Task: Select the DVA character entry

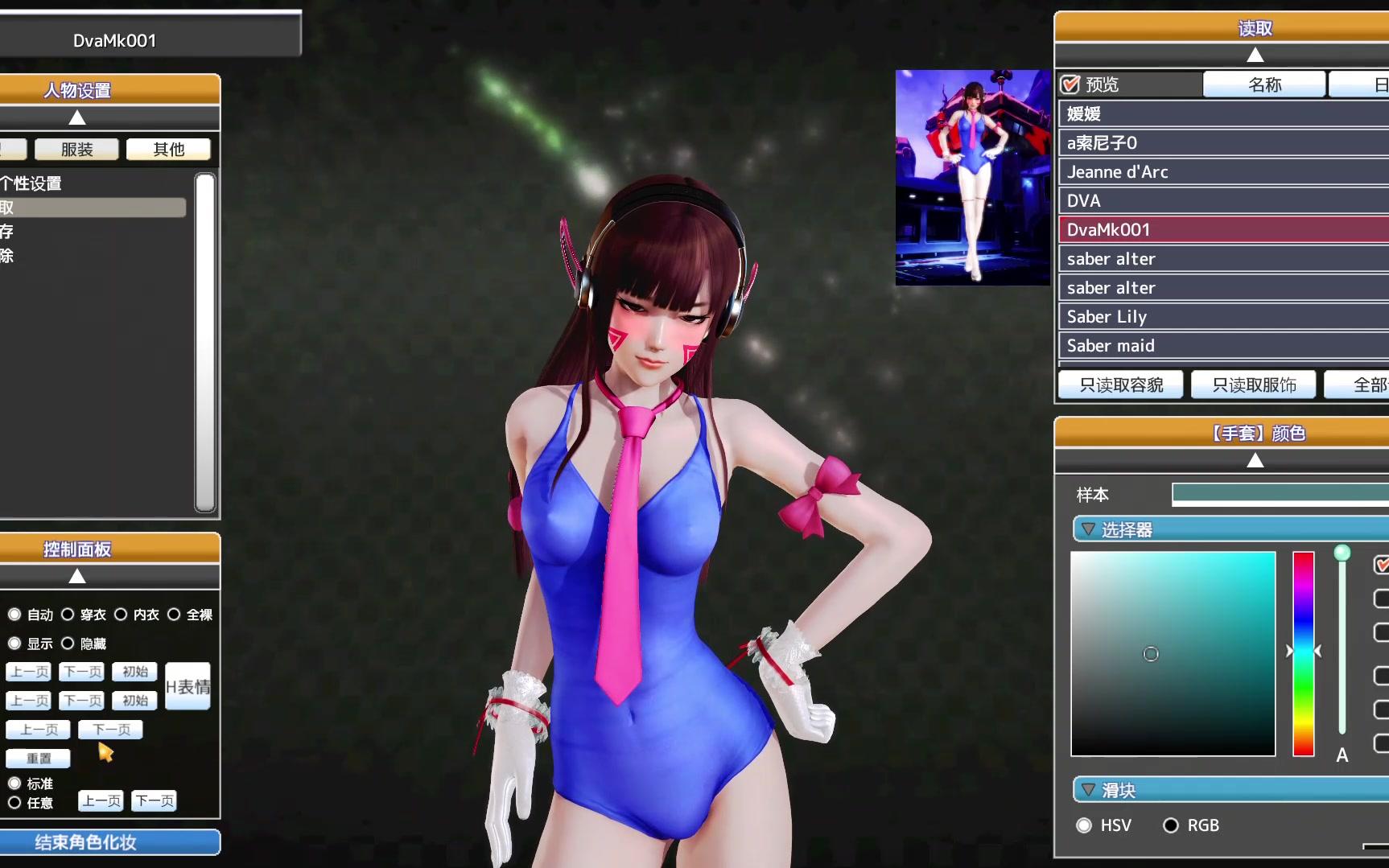Action: click(1223, 200)
